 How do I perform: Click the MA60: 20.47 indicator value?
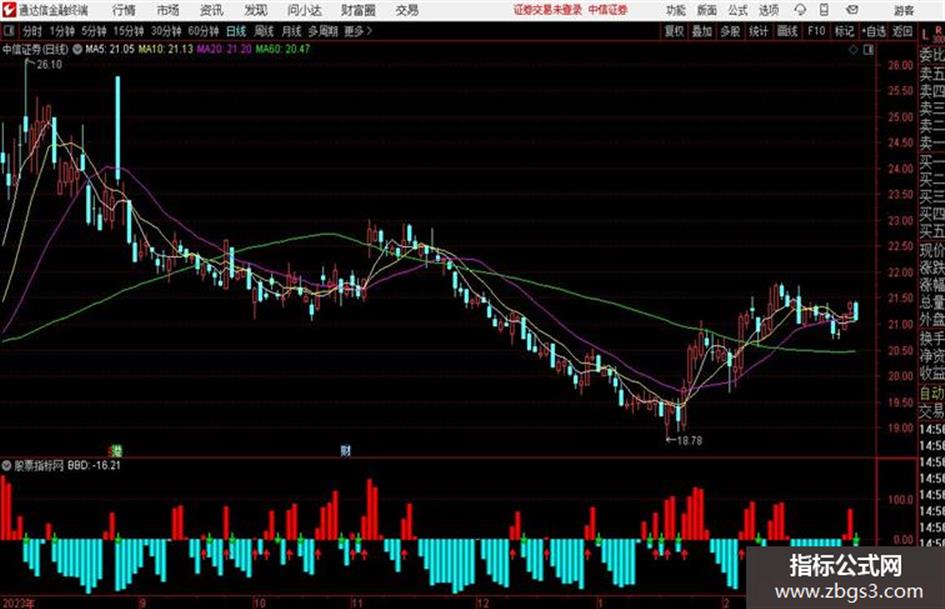[283, 49]
